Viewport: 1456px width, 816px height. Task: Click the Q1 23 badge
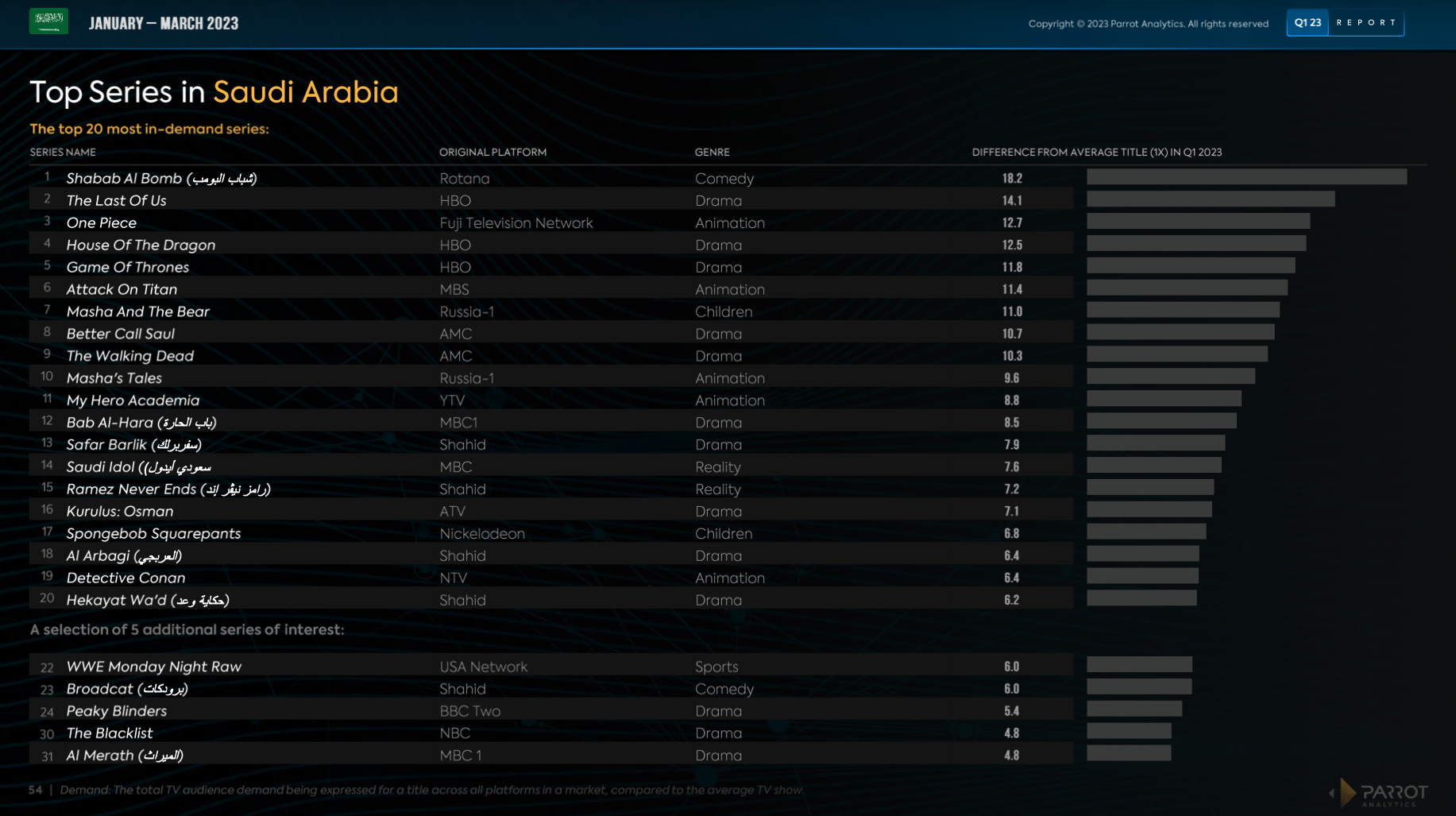[x=1307, y=23]
